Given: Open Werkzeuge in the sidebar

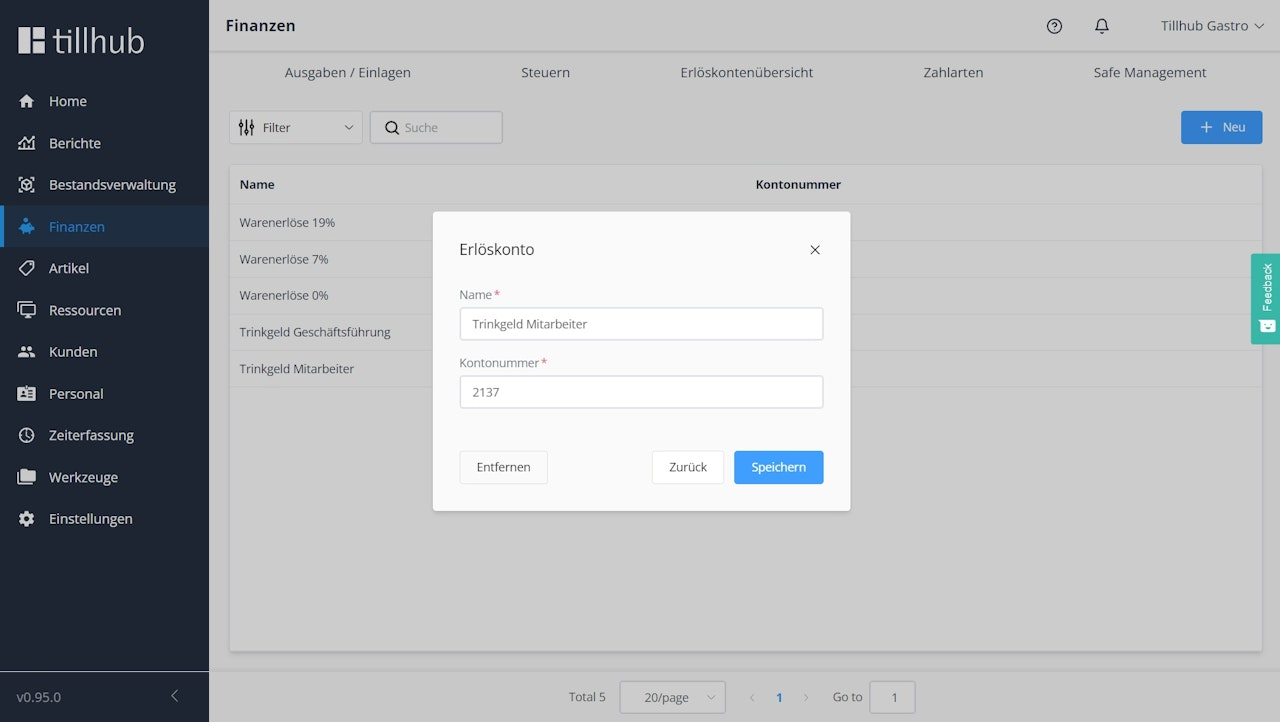Looking at the screenshot, I should coord(105,477).
